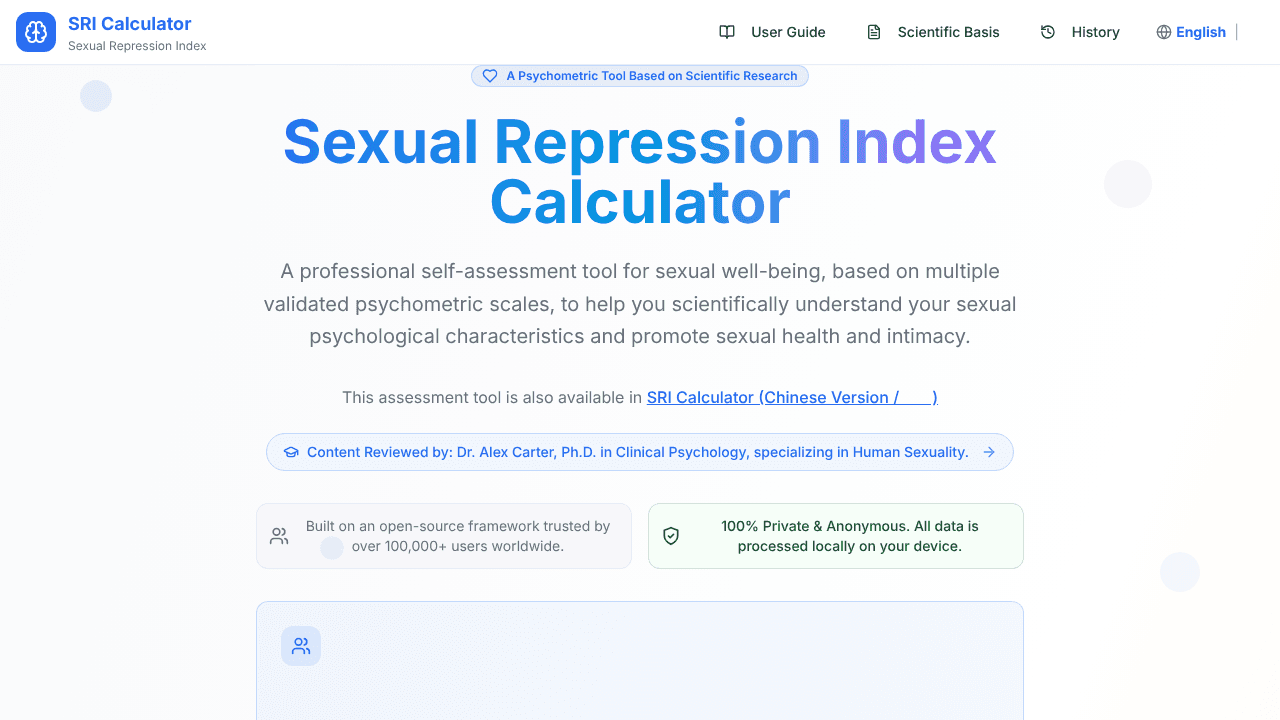Viewport: 1280px width, 720px height.
Task: Click 'Built on an open-source framework' text
Action: coord(458,536)
